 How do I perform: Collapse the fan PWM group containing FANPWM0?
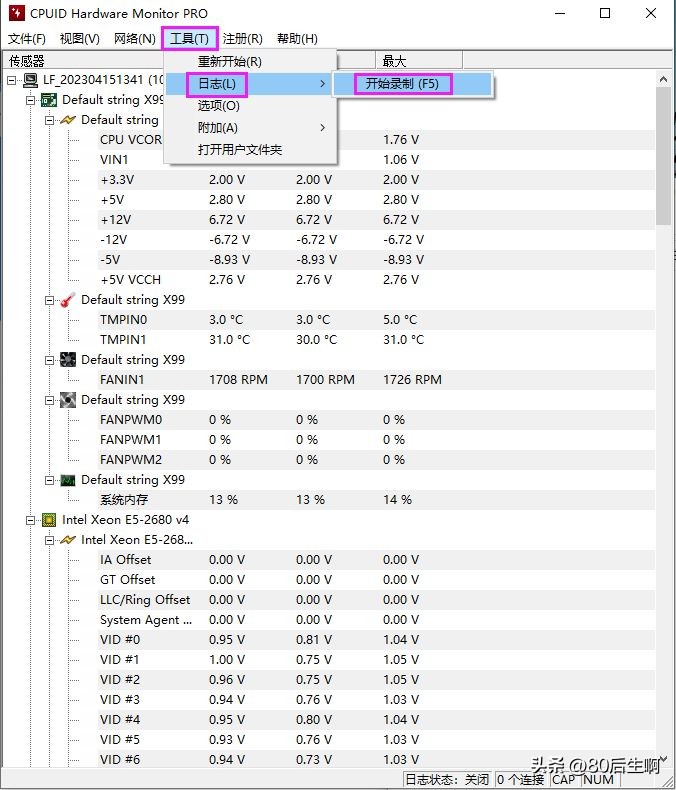49,400
